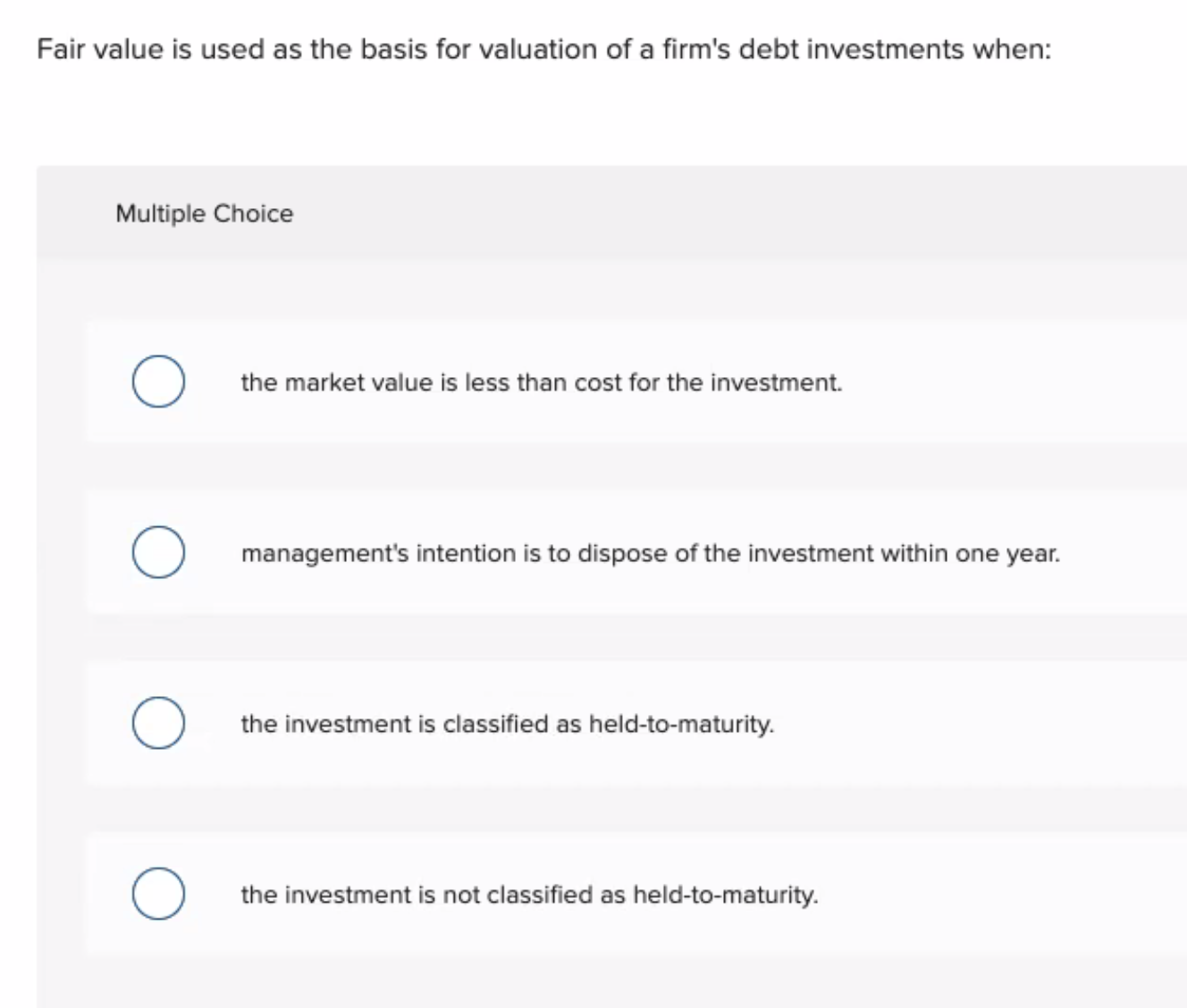Click the 'Multiple Choice' header

205,214
